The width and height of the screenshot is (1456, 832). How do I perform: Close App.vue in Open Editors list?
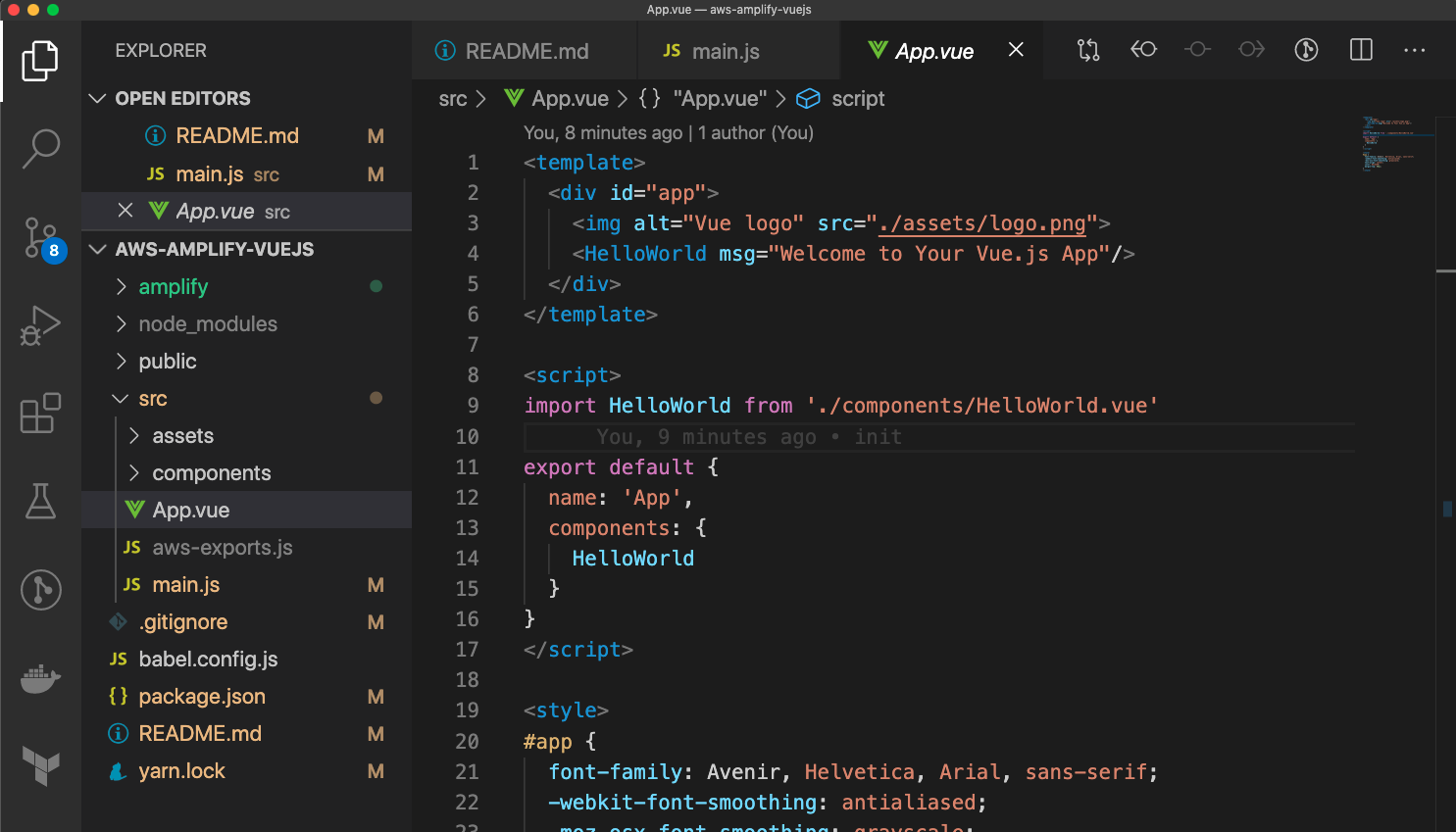(x=125, y=211)
